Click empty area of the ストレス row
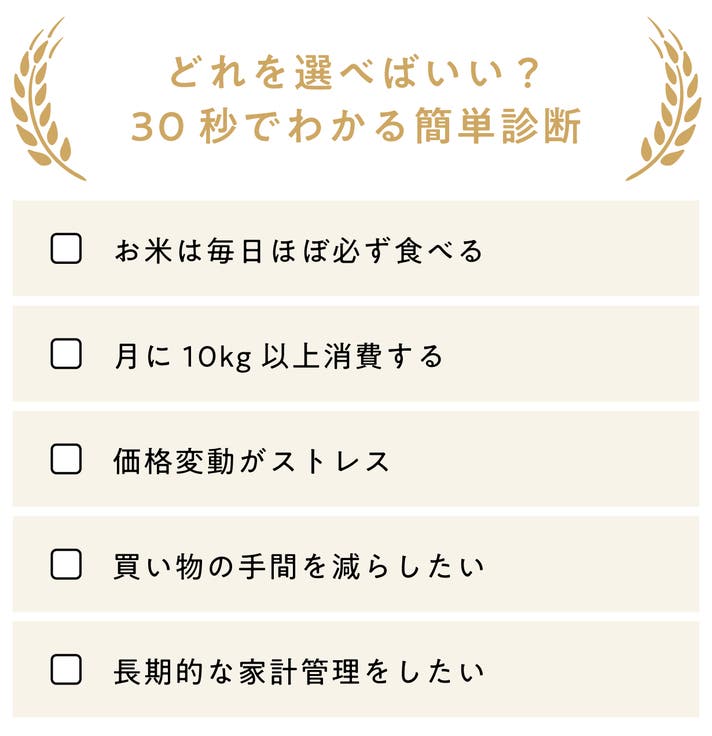Image resolution: width=712 pixels, height=736 pixels. pos(544,459)
